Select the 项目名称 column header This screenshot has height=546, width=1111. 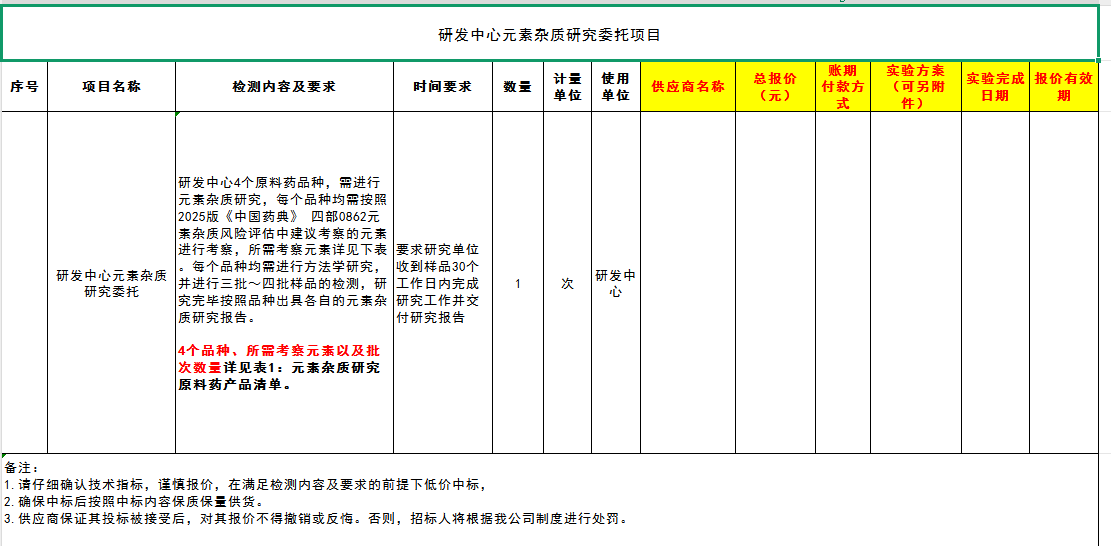(111, 87)
